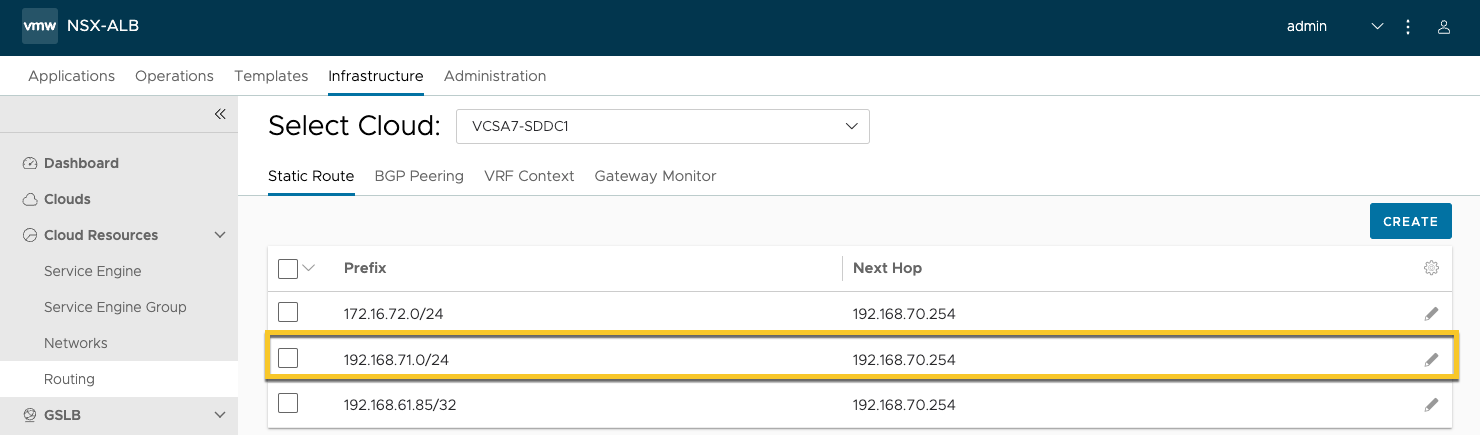Open the vertical dots options menu
Image resolution: width=1480 pixels, height=435 pixels.
click(x=1408, y=27)
